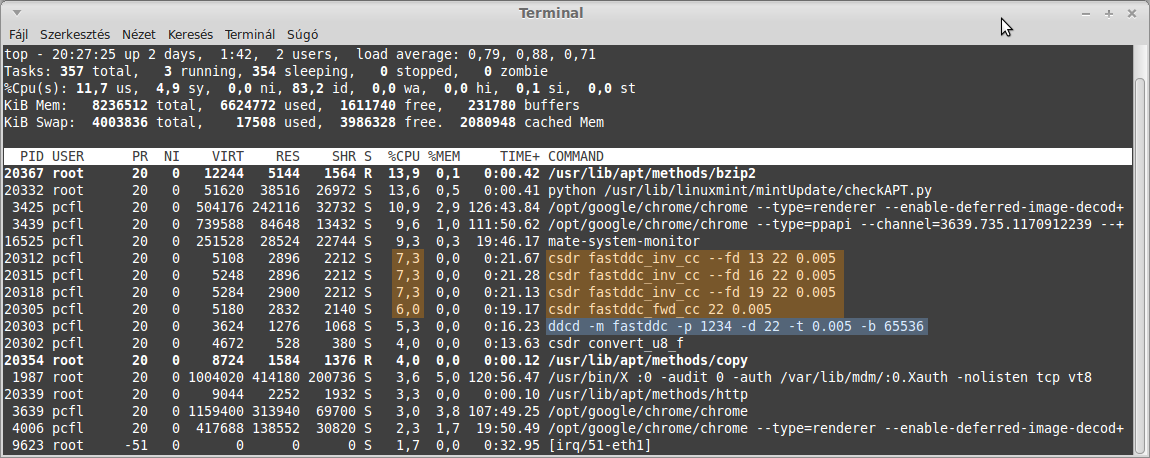This screenshot has width=1150, height=458.
Task: Click the [irq/51-eth1] process line
Action: point(565,445)
